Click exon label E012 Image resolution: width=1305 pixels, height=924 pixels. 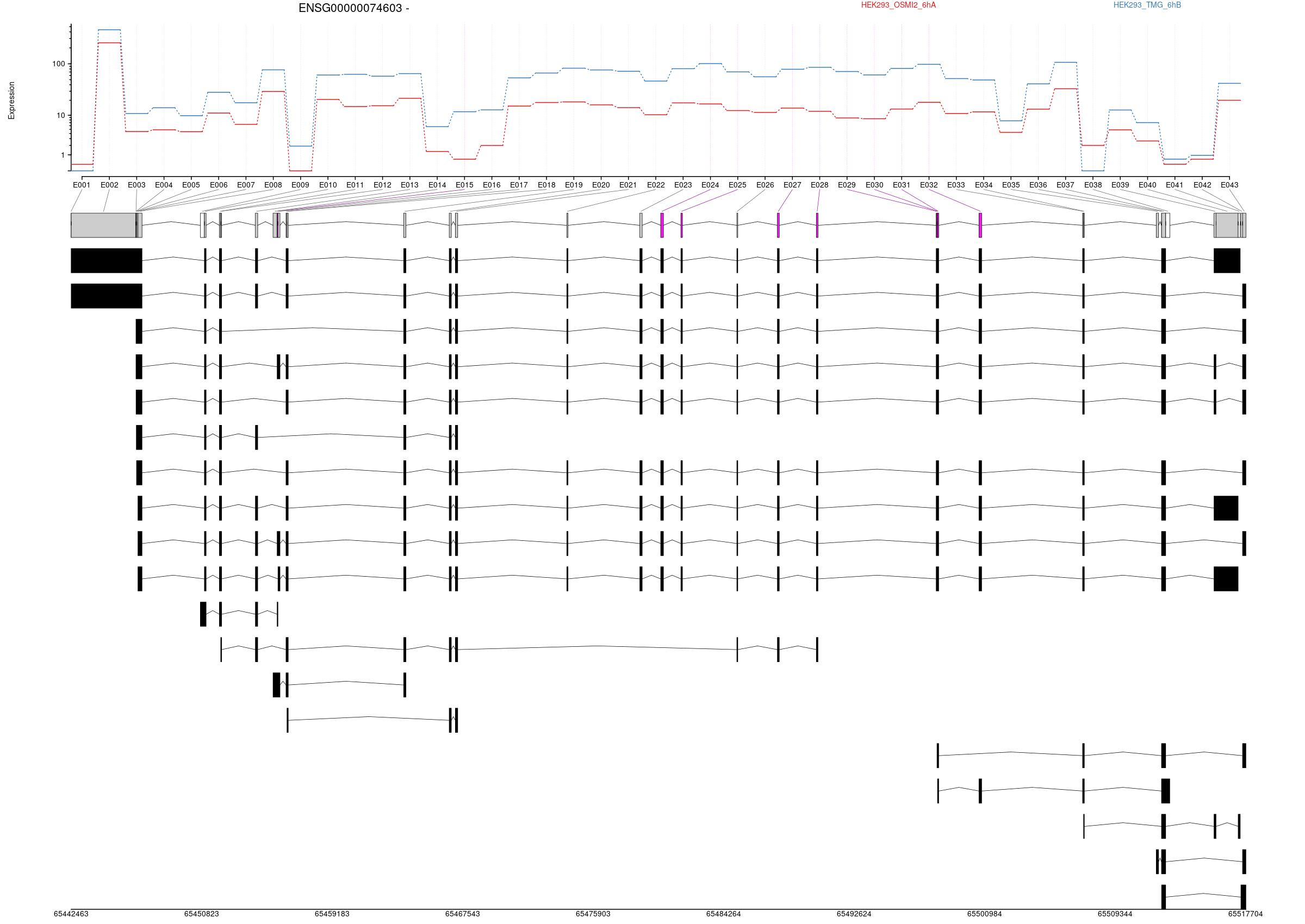pyautogui.click(x=382, y=185)
